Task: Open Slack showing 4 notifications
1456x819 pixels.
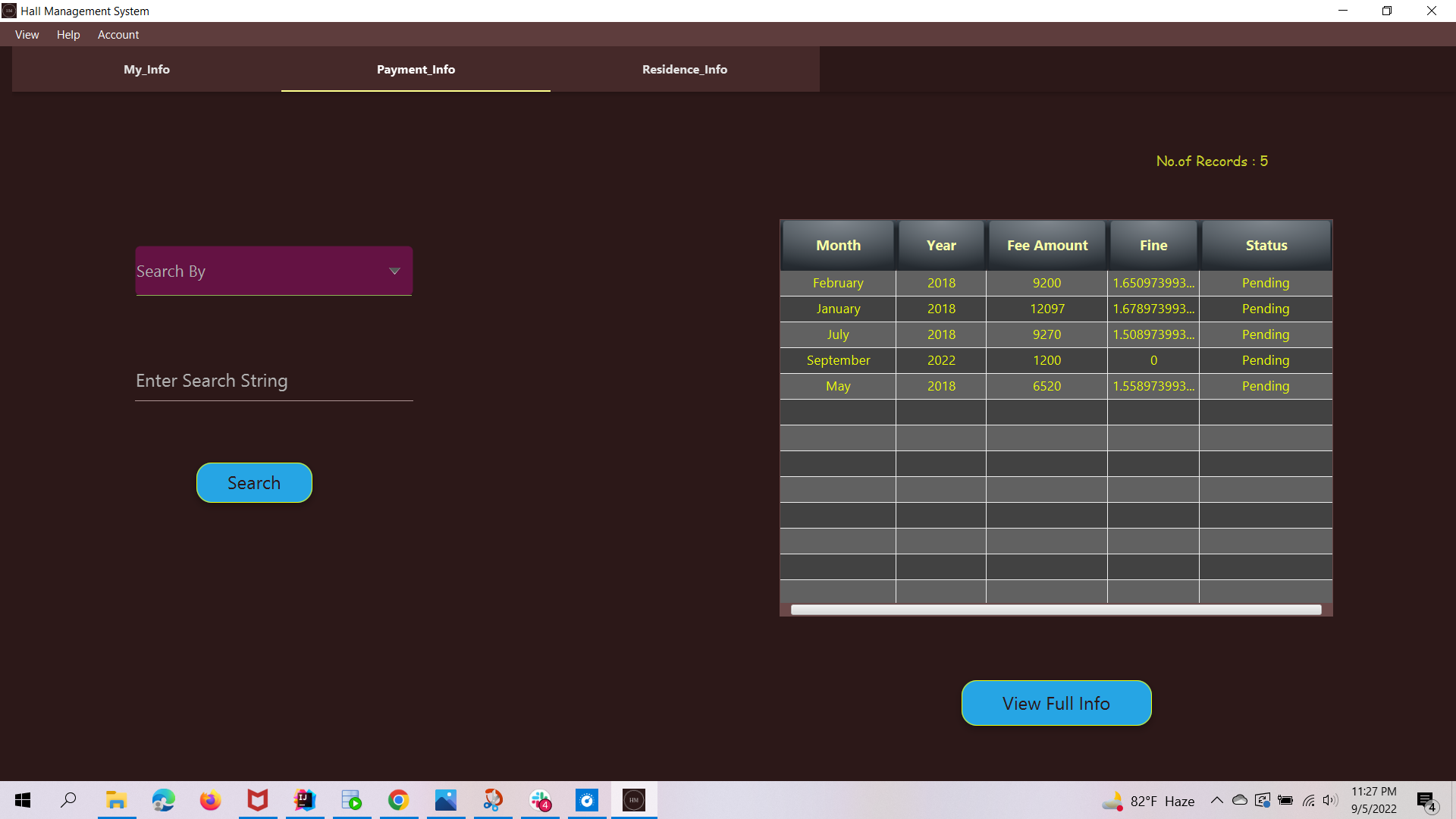Action: coord(540,800)
